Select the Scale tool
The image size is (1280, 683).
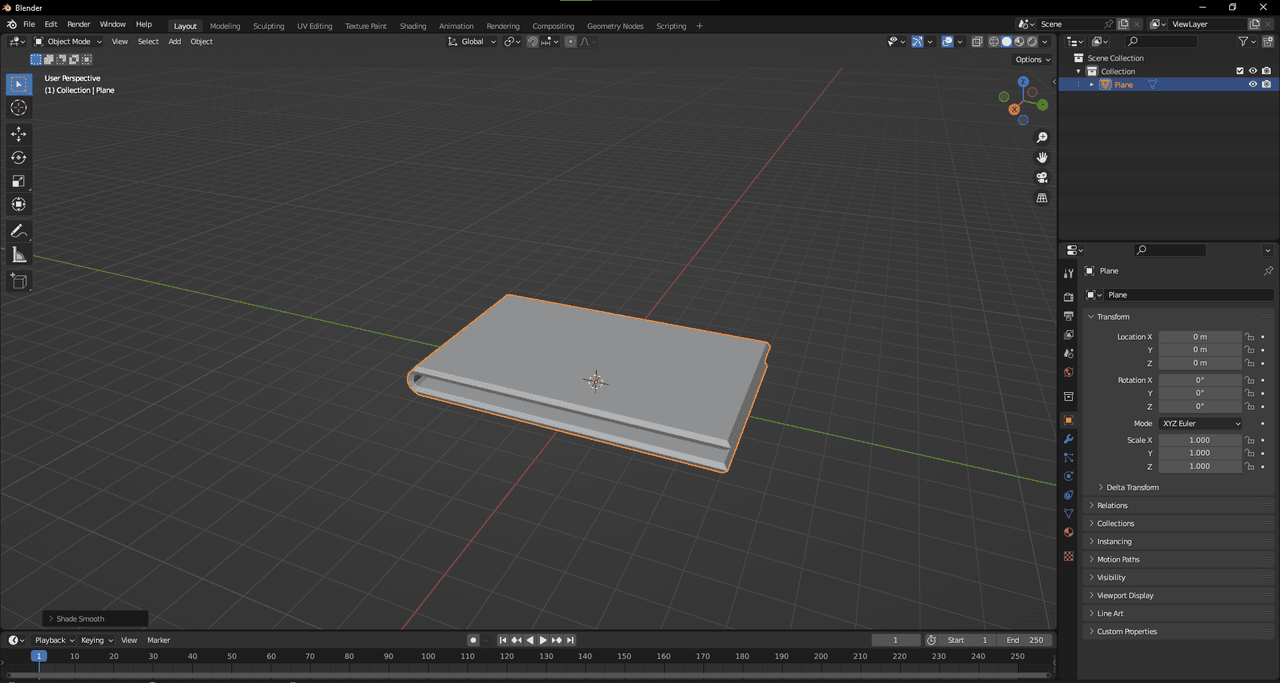click(18, 181)
